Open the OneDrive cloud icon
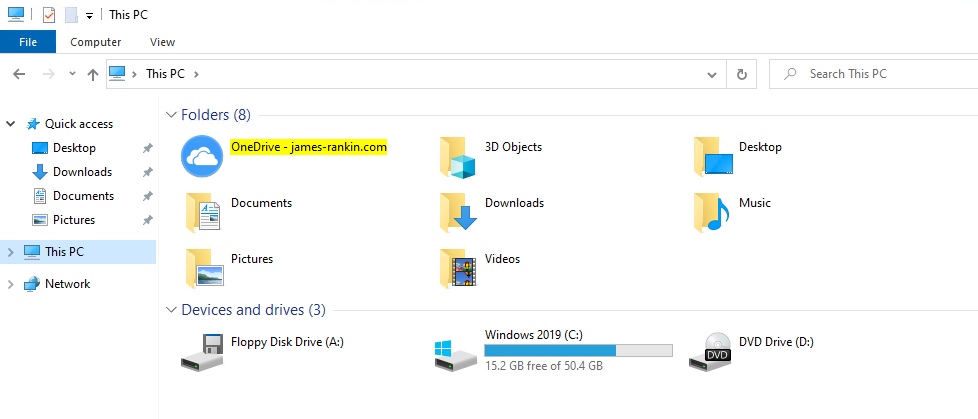The image size is (978, 419). coord(201,155)
